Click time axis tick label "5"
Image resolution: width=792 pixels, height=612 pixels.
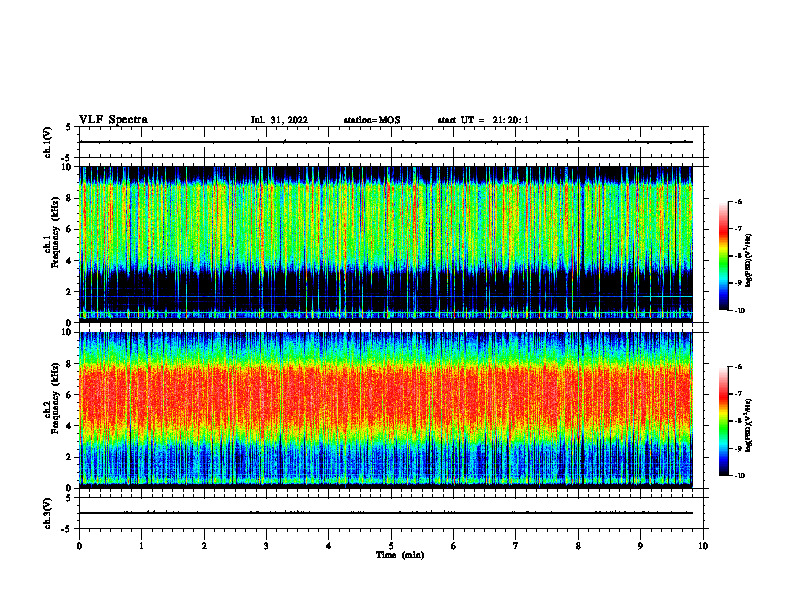[391, 546]
